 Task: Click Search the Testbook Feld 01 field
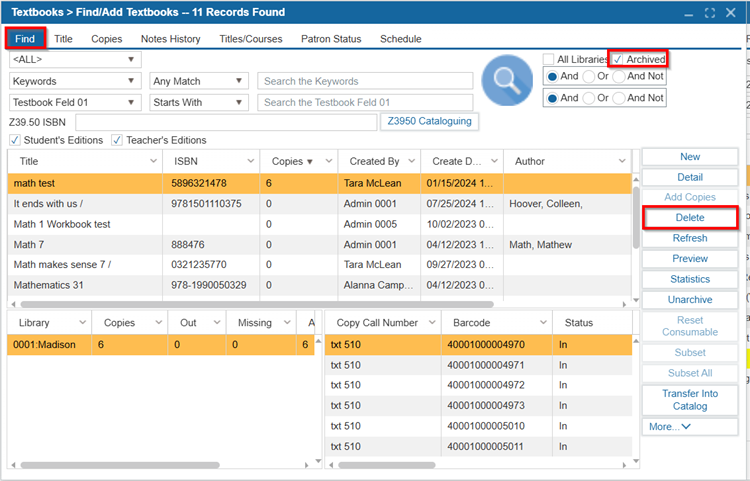pos(365,102)
